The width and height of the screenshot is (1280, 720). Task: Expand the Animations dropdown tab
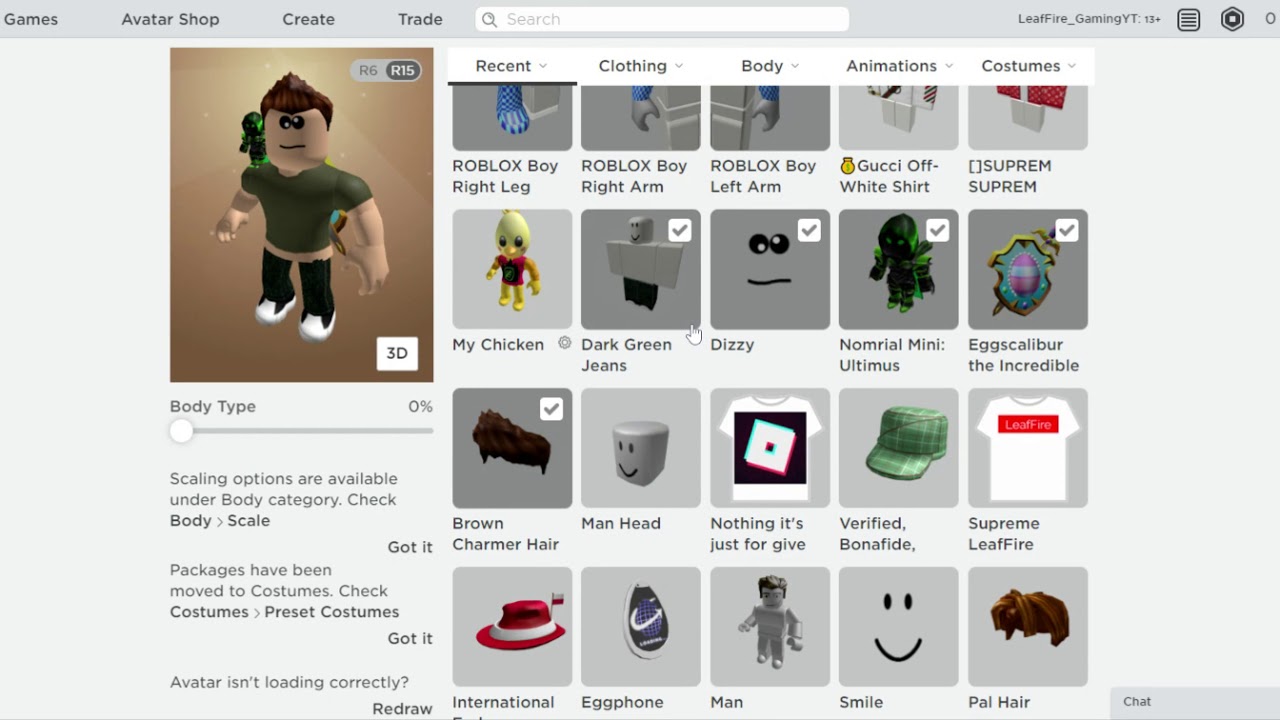coord(899,66)
